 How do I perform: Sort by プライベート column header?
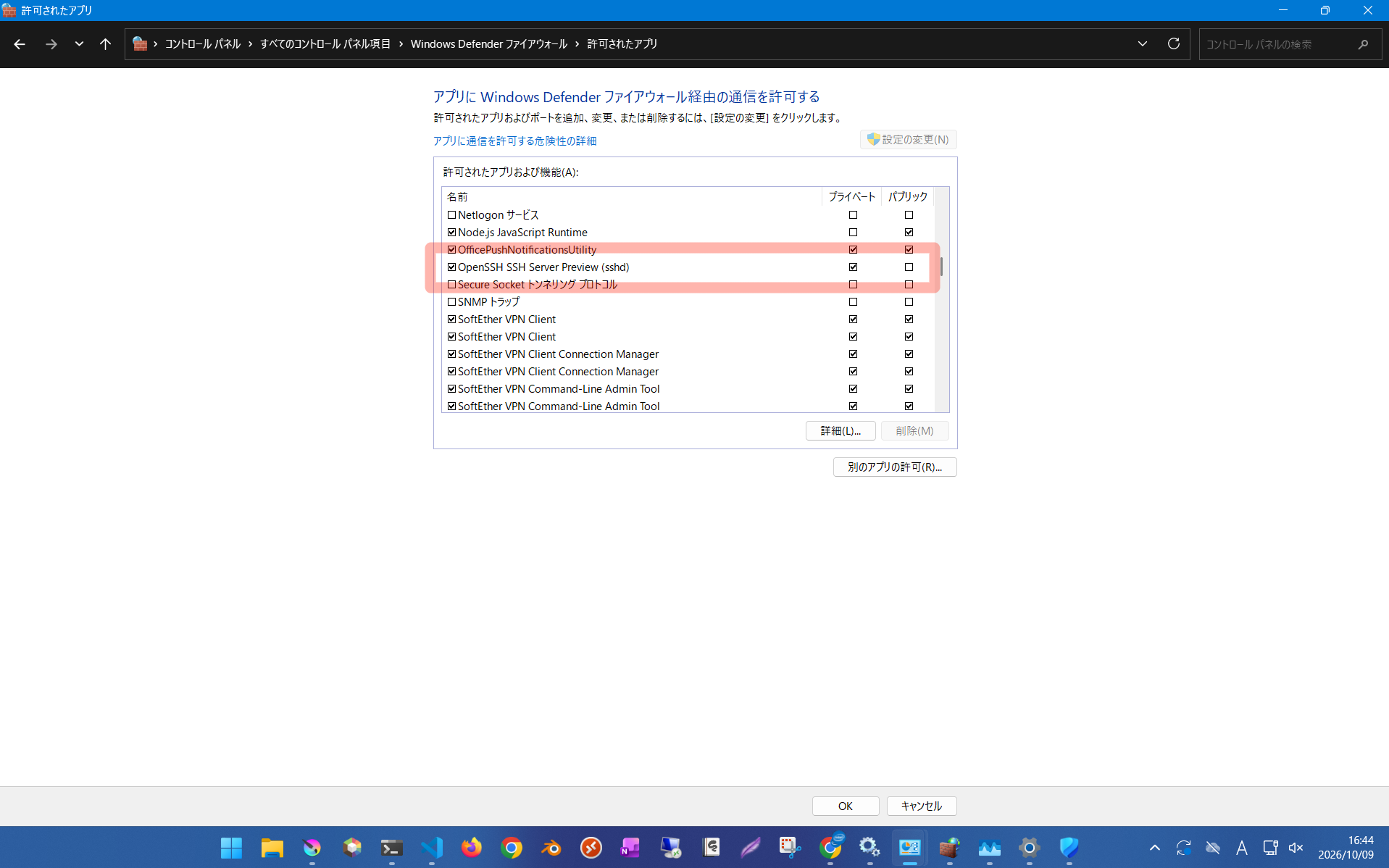pos(852,196)
